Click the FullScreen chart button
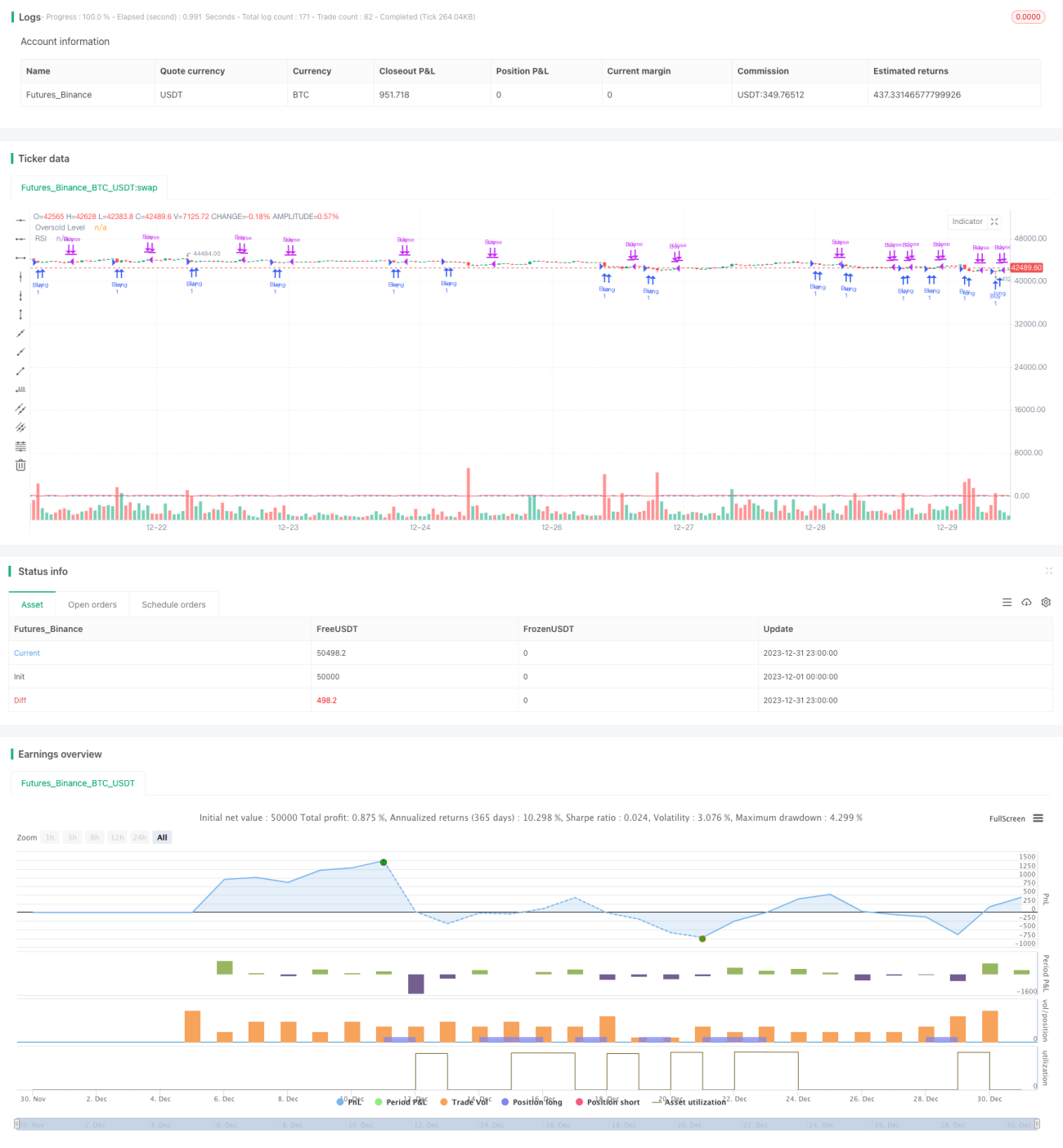 1007,818
